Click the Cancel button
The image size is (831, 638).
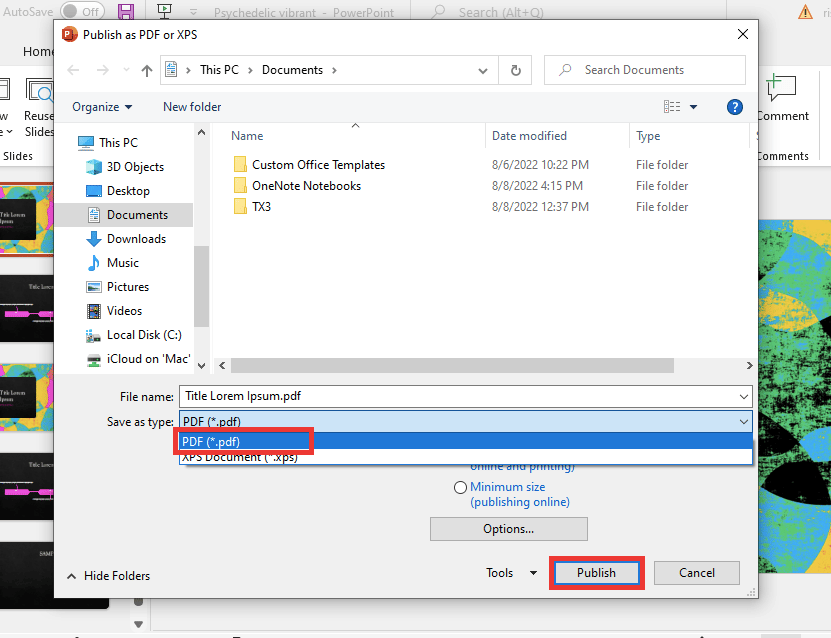[x=696, y=573]
